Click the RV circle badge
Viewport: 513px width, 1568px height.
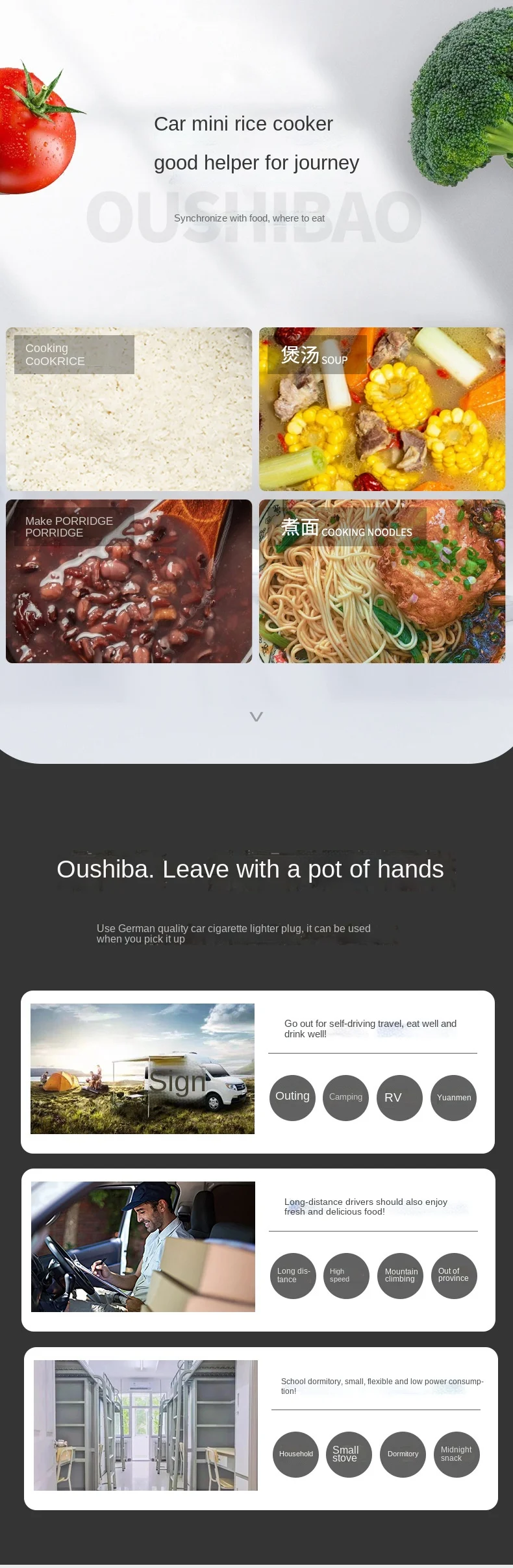(x=400, y=1098)
